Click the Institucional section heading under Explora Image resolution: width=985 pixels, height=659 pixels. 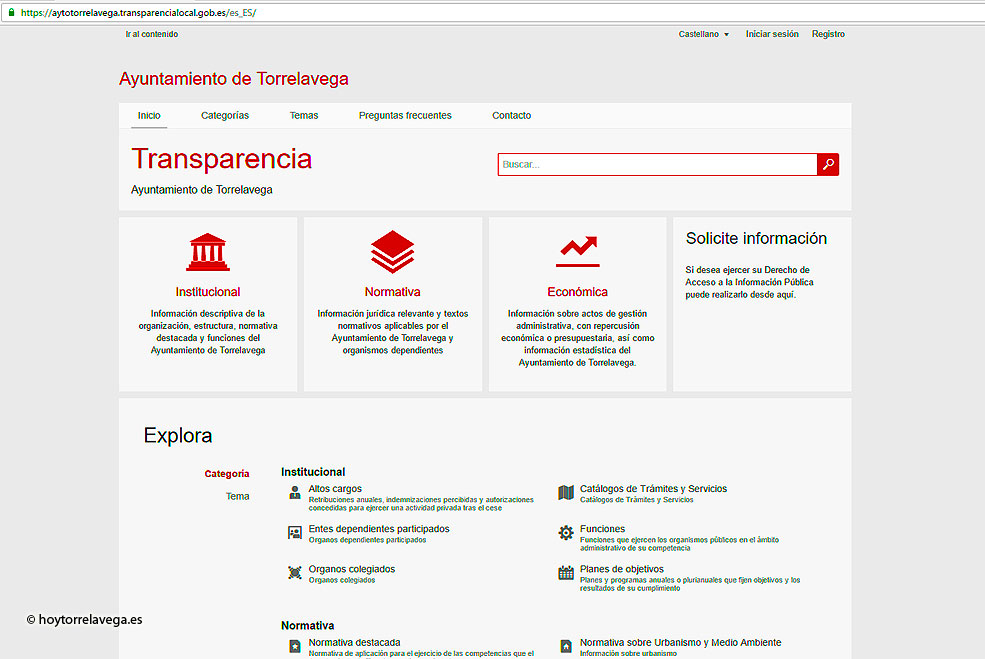[313, 472]
